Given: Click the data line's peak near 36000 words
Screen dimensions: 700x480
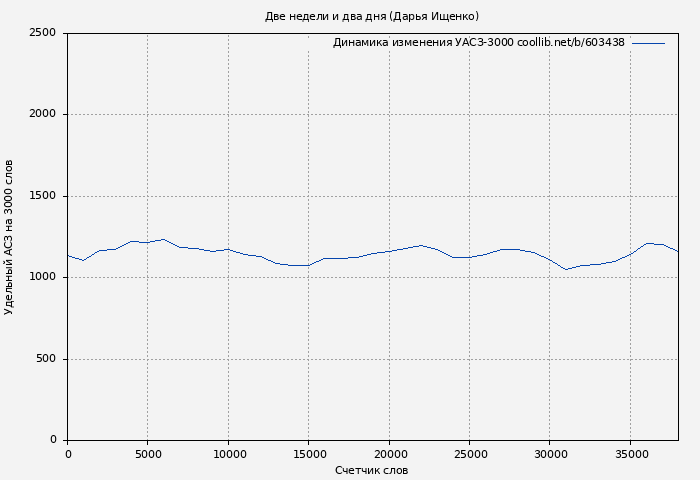Looking at the screenshot, I should point(647,243).
